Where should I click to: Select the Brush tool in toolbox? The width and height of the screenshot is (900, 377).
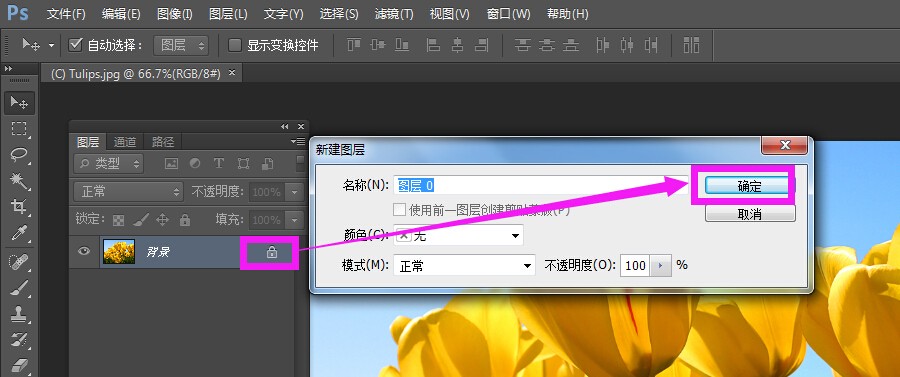click(x=20, y=287)
